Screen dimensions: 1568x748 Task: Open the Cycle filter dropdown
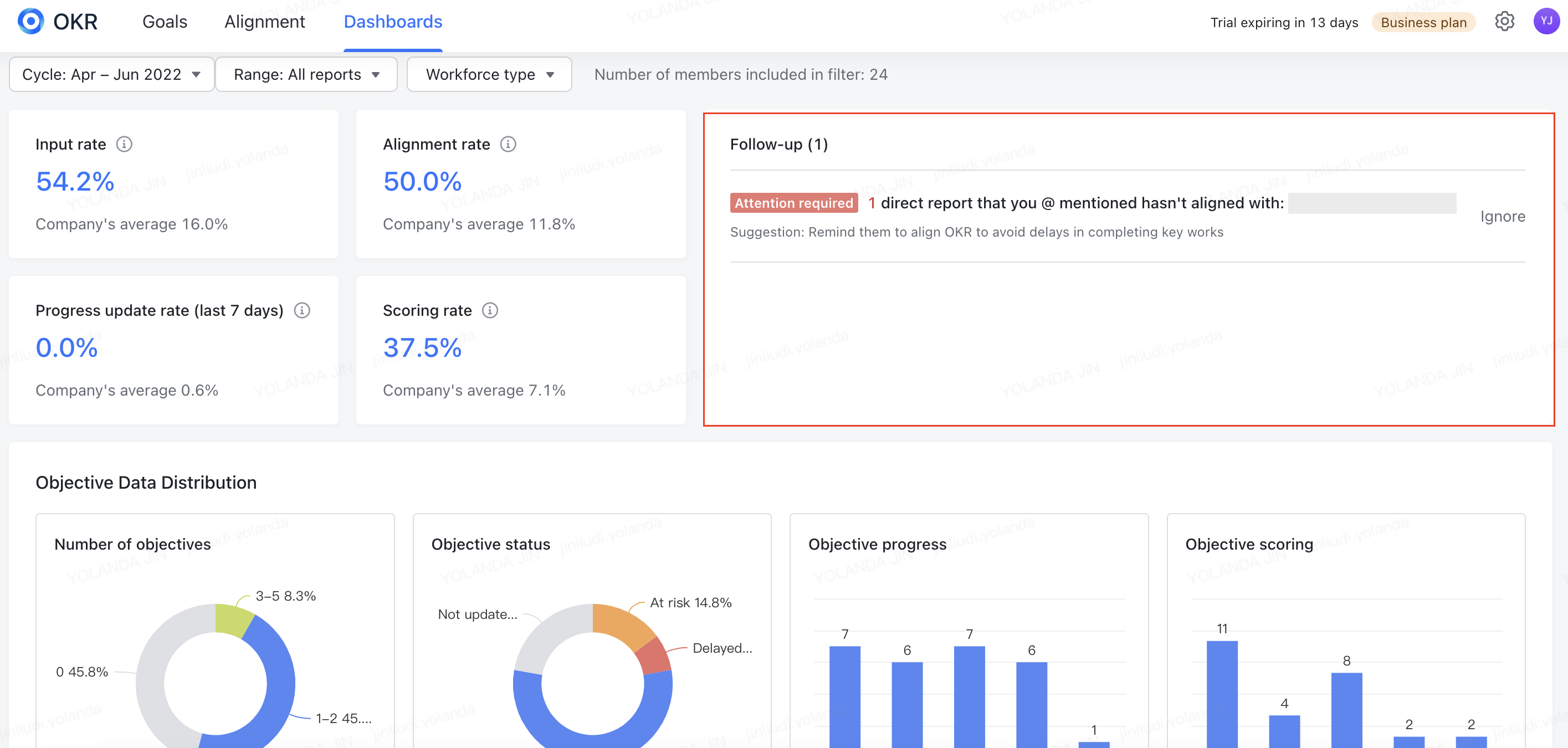(x=111, y=74)
